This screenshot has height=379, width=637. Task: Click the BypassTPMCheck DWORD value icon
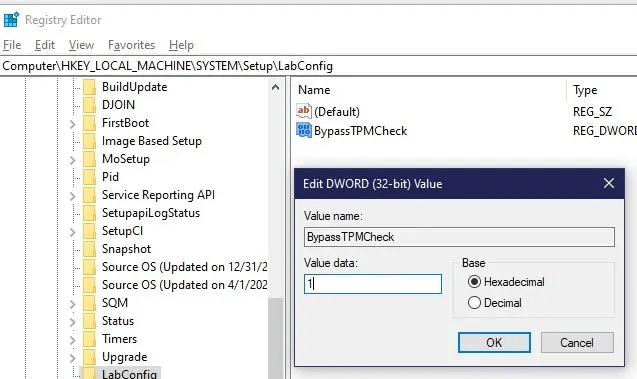click(304, 130)
